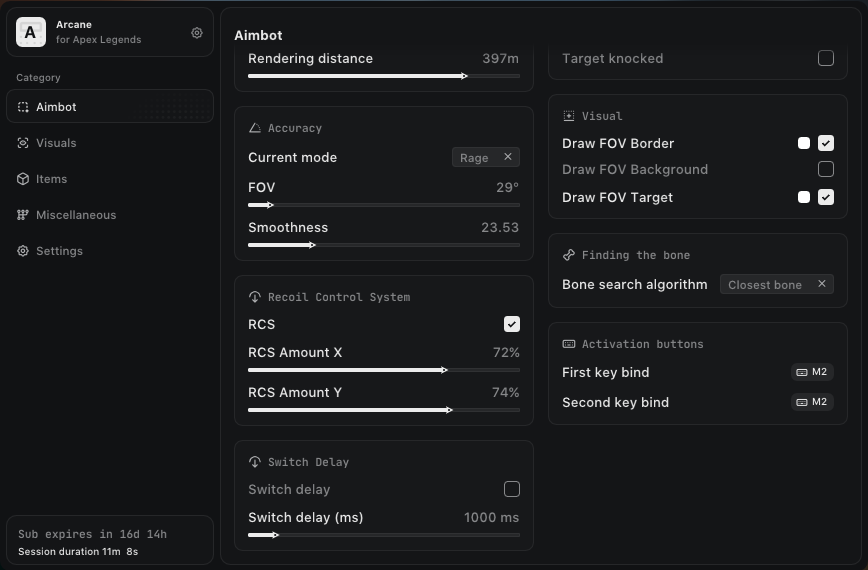Enable the Draw FOV Background checkbox

point(826,169)
